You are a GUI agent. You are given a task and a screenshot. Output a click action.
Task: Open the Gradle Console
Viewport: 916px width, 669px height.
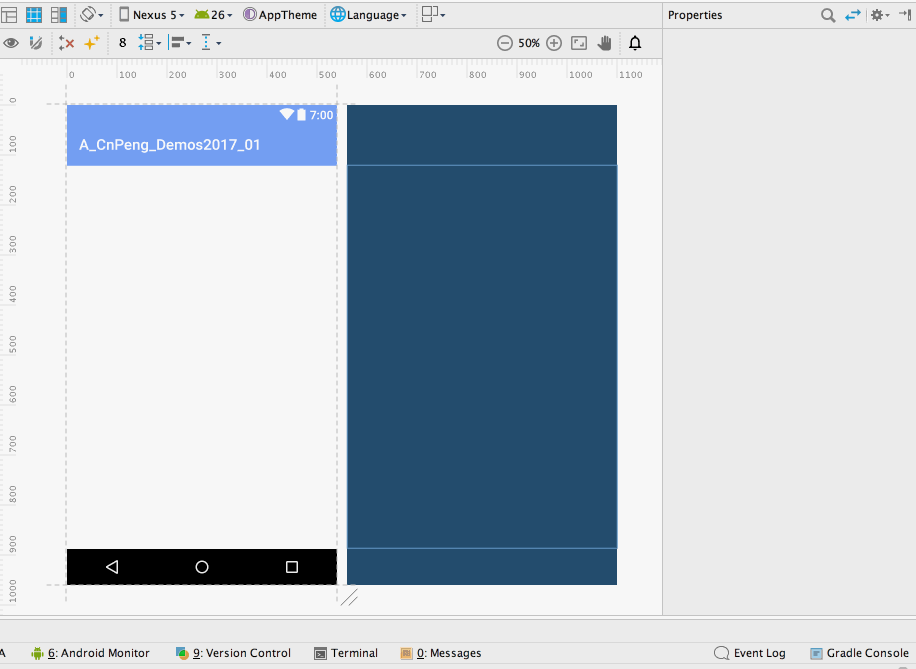point(859,653)
